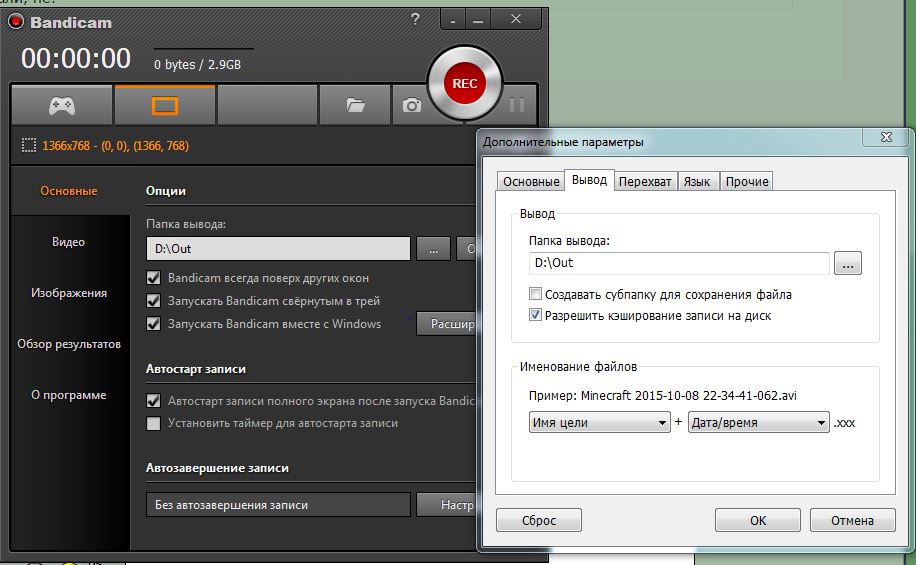Image resolution: width=916 pixels, height=565 pixels.
Task: Close the Дополнительные параметры dialog
Action: (886, 137)
